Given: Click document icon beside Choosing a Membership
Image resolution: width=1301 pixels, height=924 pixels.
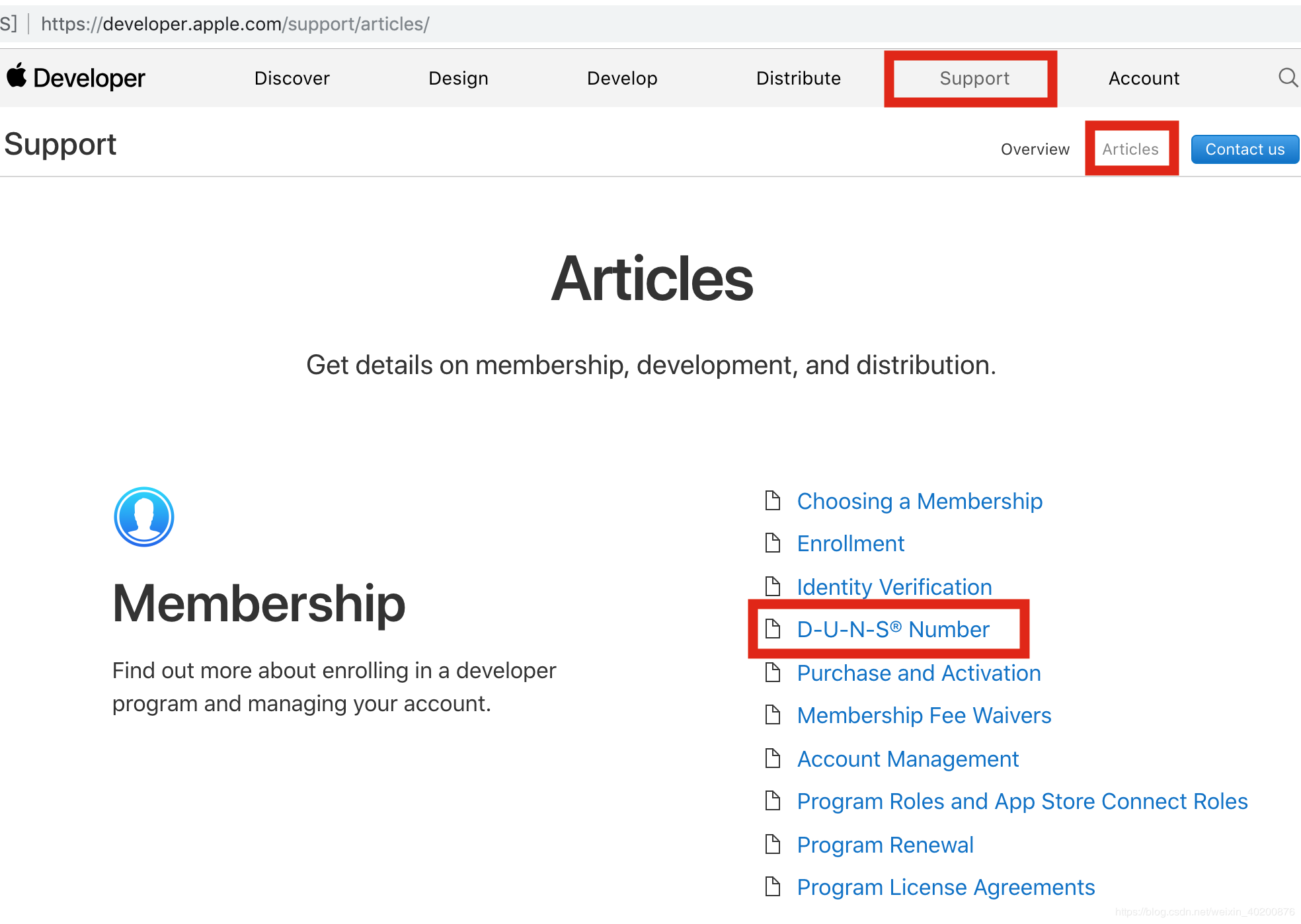Looking at the screenshot, I should [x=772, y=501].
